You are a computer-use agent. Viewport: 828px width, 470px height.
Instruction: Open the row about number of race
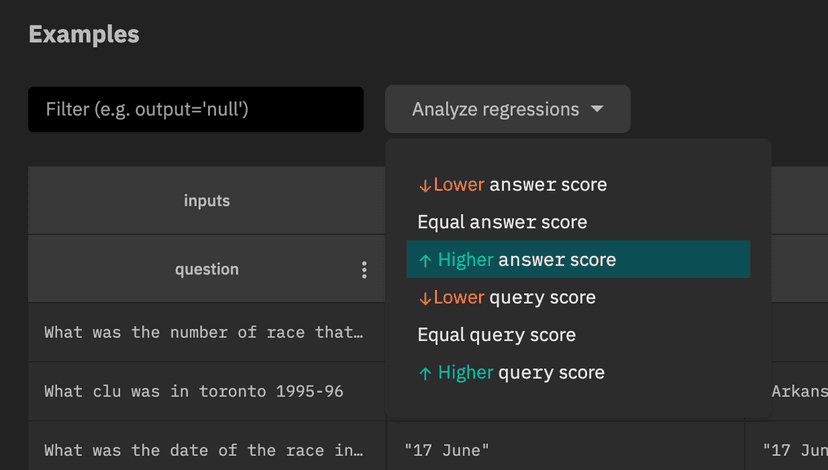point(204,332)
